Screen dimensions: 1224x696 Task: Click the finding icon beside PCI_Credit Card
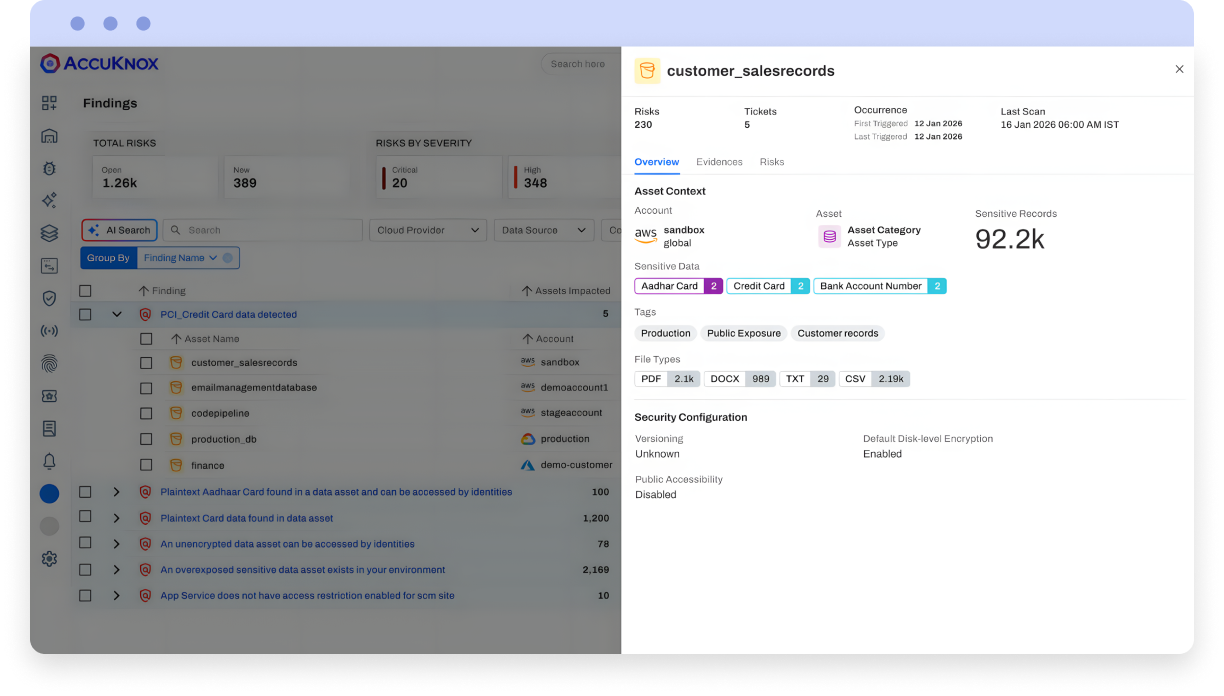[x=145, y=314]
